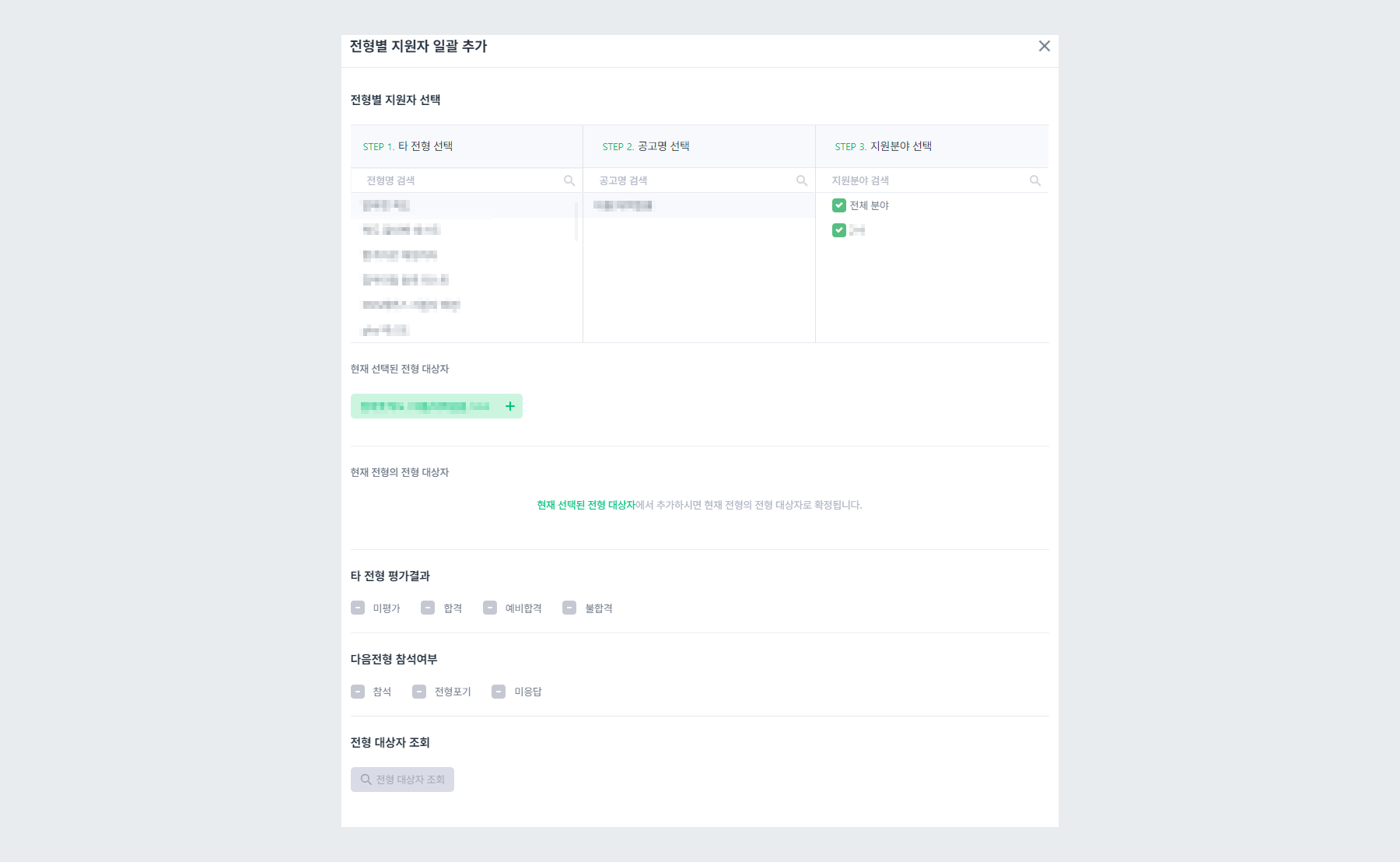The image size is (1400, 862).
Task: Click the search icon in 전형명 검색 field
Action: click(569, 180)
